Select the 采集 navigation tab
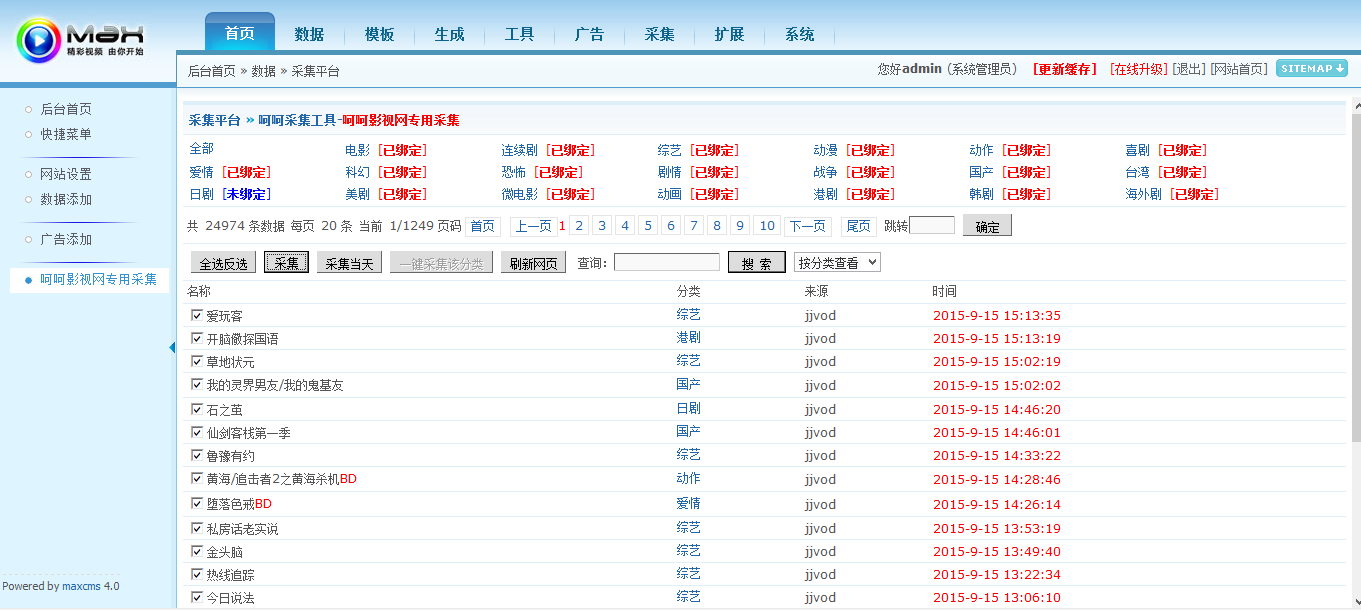The width and height of the screenshot is (1361, 610). point(659,33)
